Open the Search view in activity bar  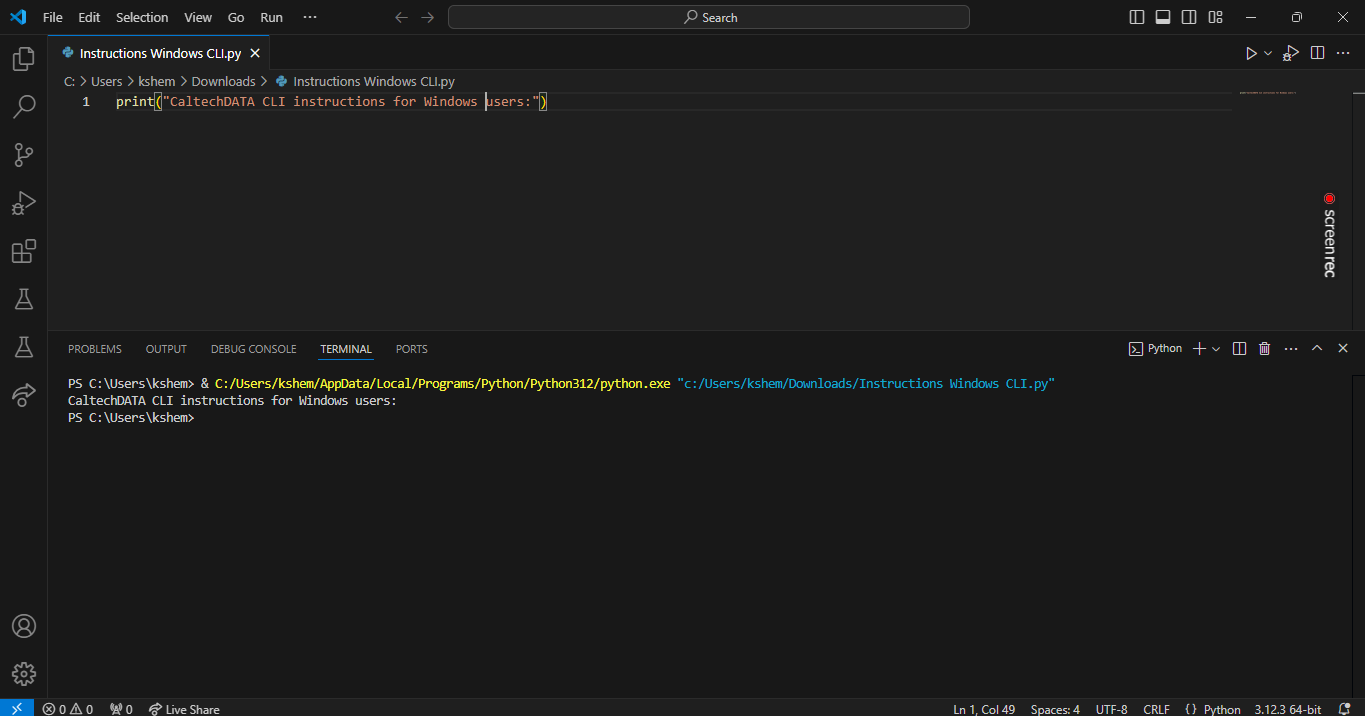point(23,107)
